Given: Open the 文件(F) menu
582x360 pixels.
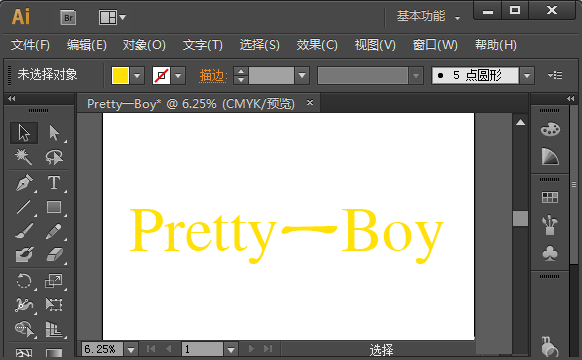Looking at the screenshot, I should click(30, 45).
